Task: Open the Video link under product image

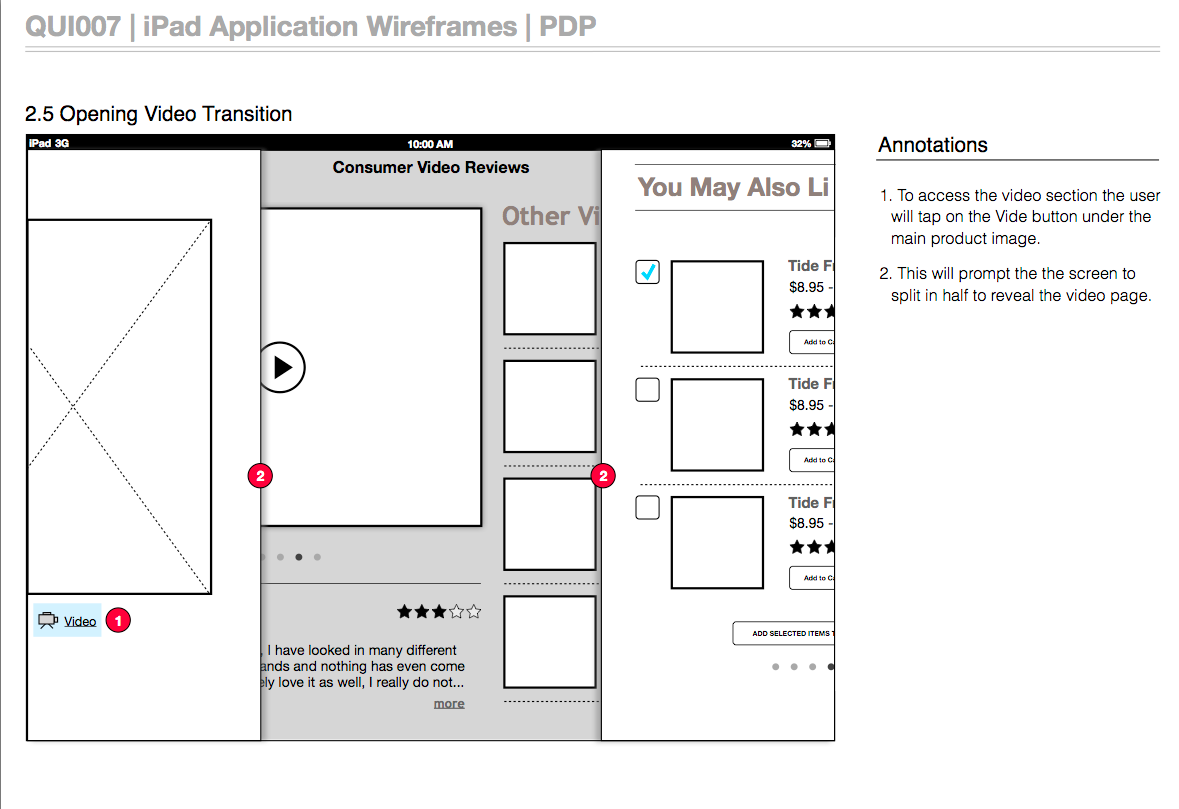Action: [80, 622]
